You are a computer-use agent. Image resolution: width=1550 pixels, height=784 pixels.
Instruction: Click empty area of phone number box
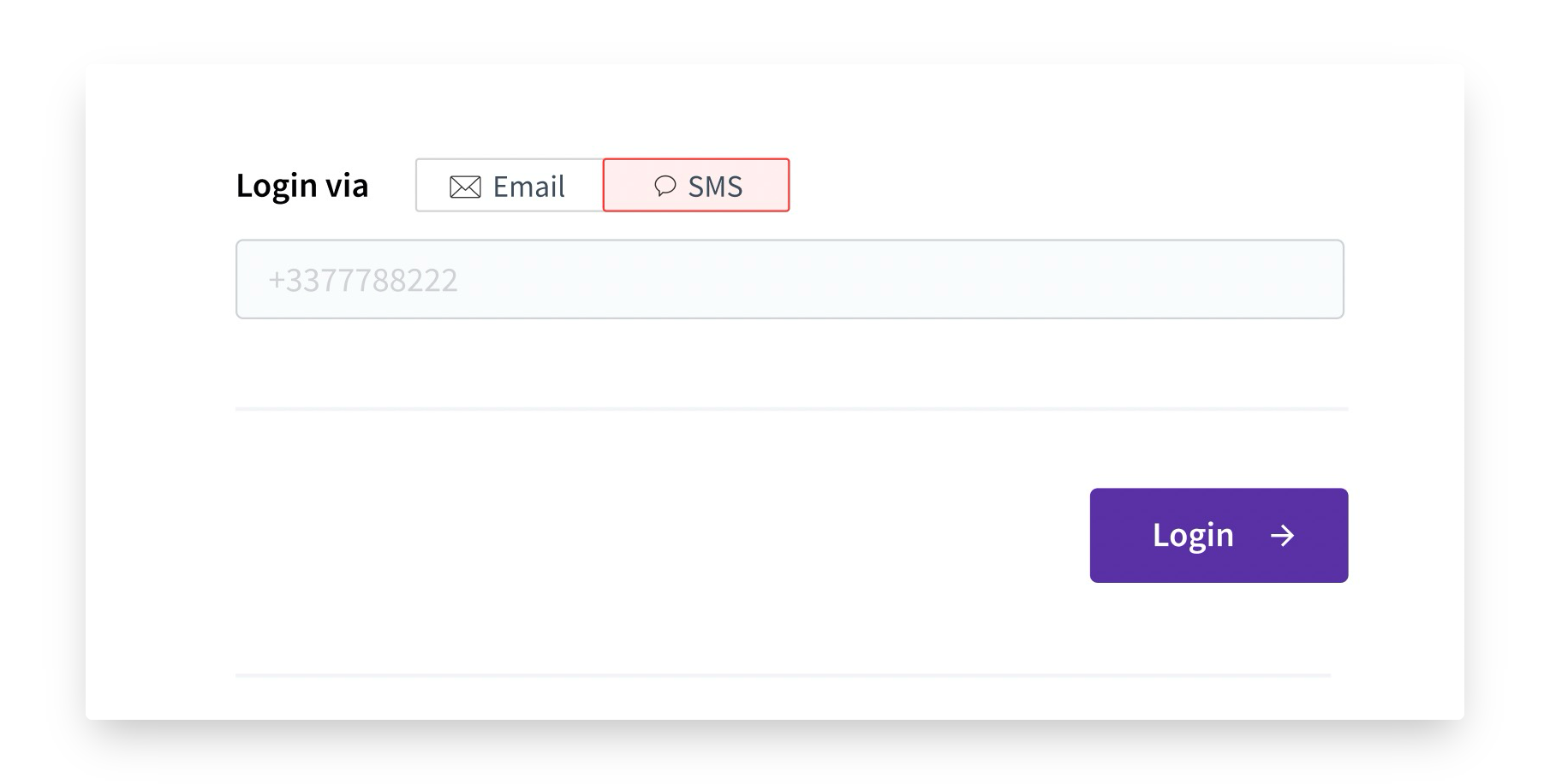tap(899, 280)
